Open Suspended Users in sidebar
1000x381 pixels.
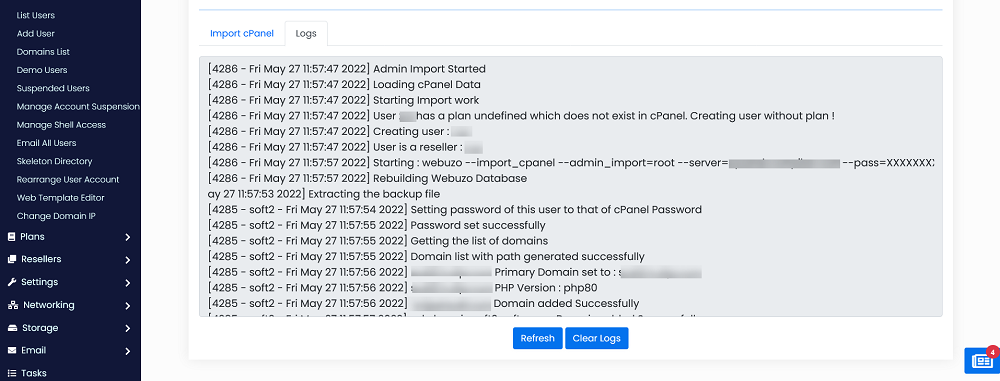coord(53,88)
